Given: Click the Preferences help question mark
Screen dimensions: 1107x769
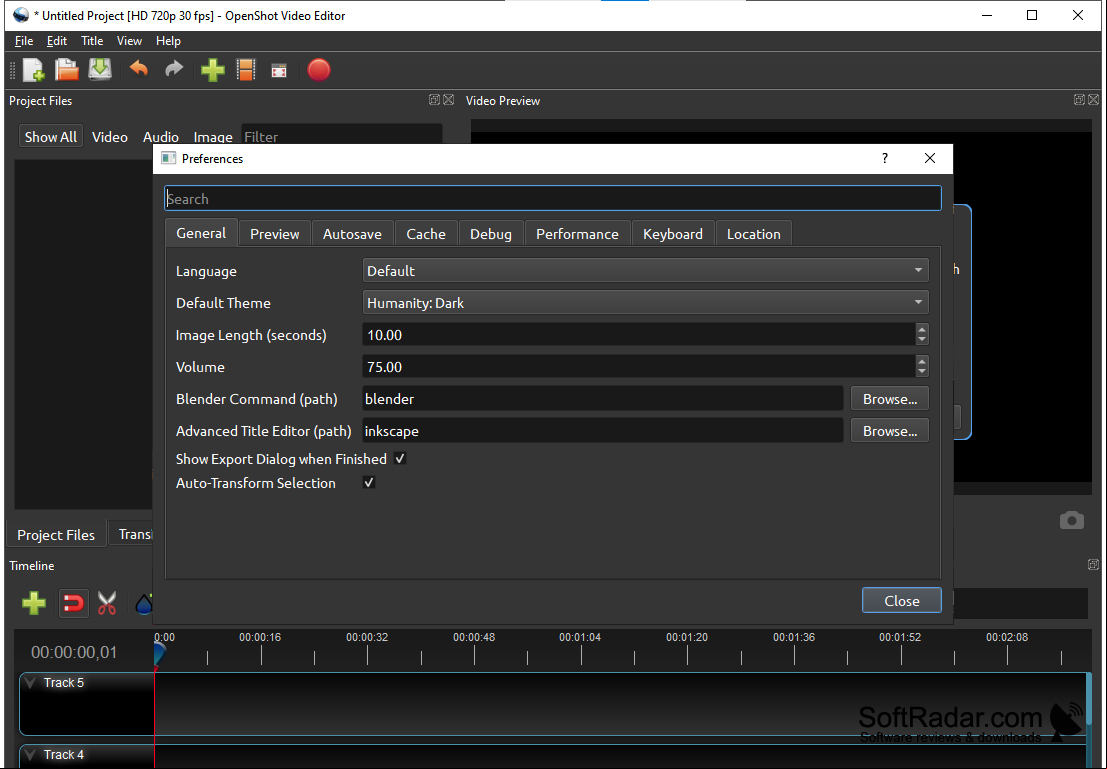Looking at the screenshot, I should pyautogui.click(x=885, y=158).
